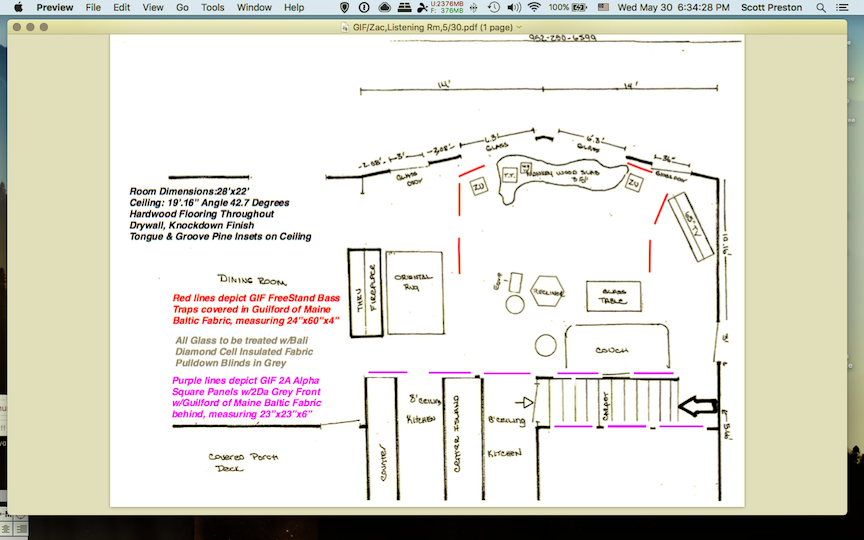This screenshot has width=864, height=540.
Task: Click the red close window button
Action: pyautogui.click(x=17, y=27)
